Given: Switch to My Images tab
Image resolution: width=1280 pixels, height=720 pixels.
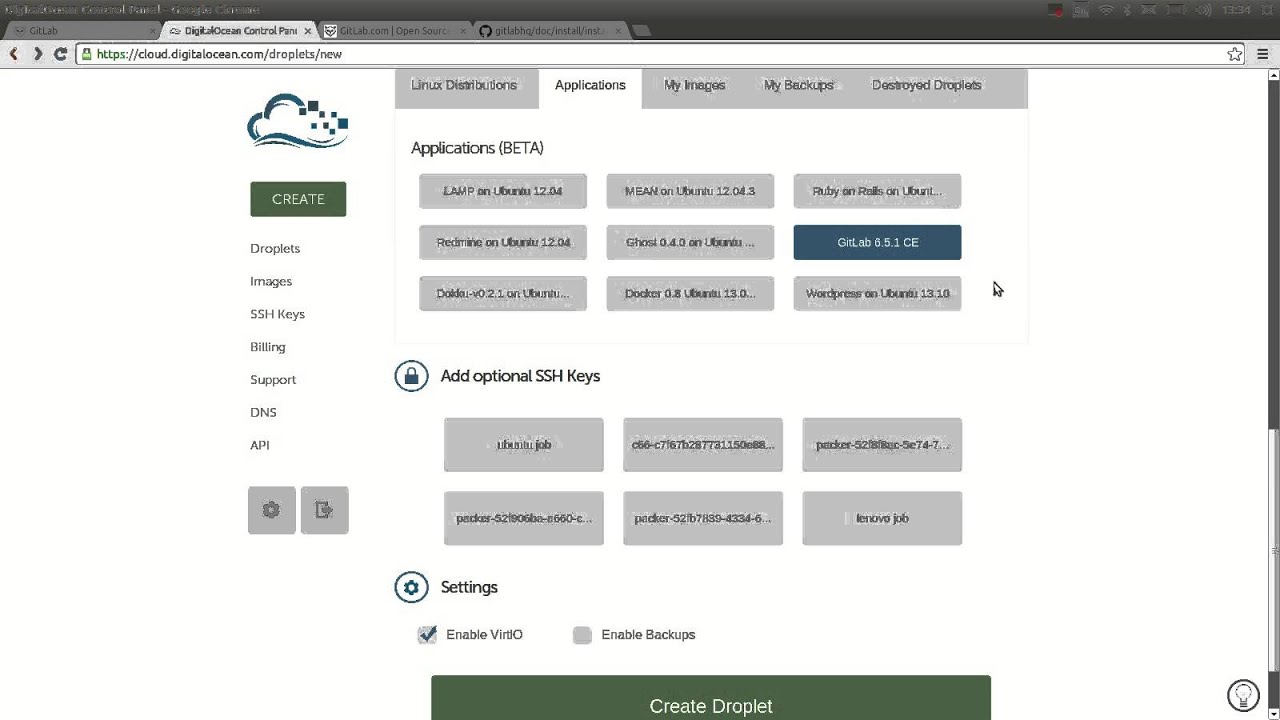Looking at the screenshot, I should (x=695, y=86).
